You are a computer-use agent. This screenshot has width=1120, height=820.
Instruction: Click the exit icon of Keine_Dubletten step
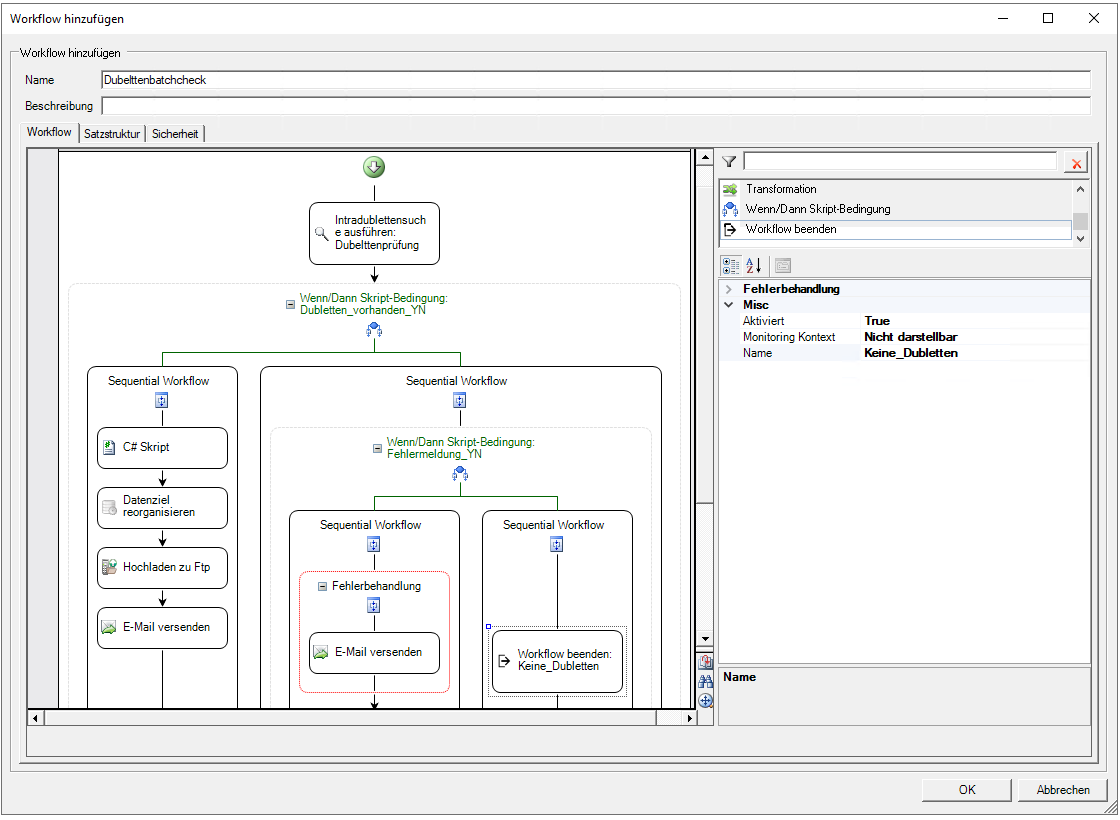tap(504, 660)
